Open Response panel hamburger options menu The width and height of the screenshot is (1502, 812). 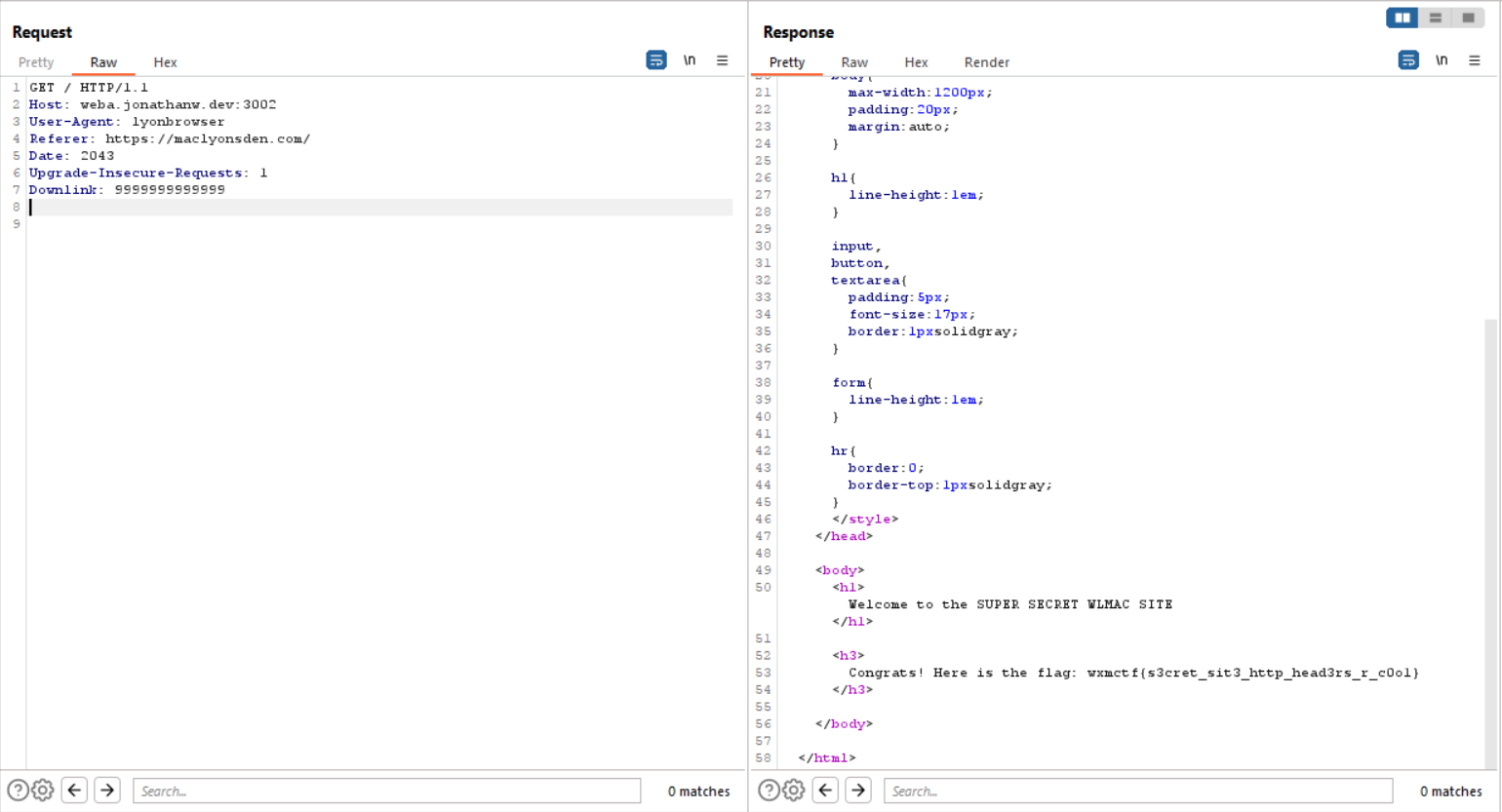[1475, 60]
